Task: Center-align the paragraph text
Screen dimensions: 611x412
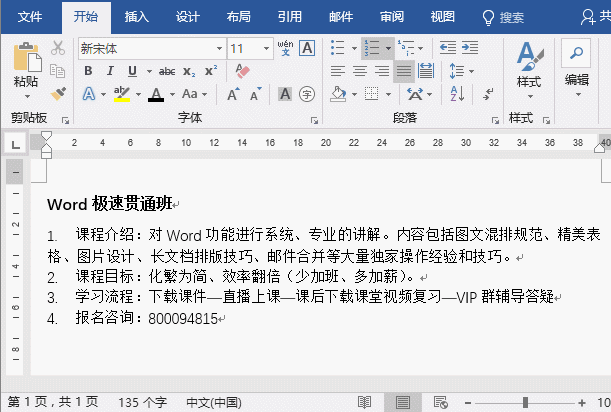Action: point(359,71)
